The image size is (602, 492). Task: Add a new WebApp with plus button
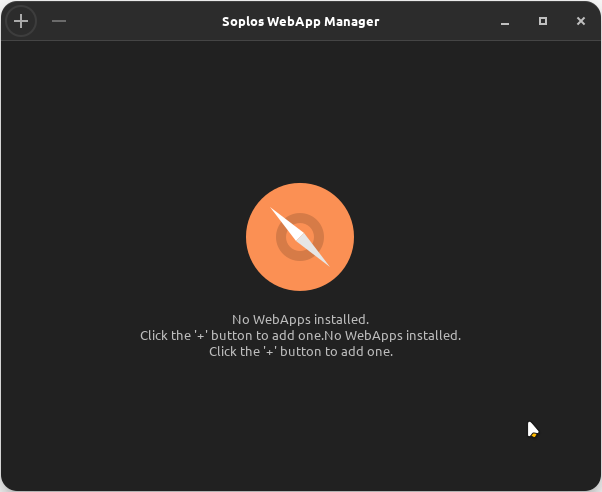[x=21, y=21]
